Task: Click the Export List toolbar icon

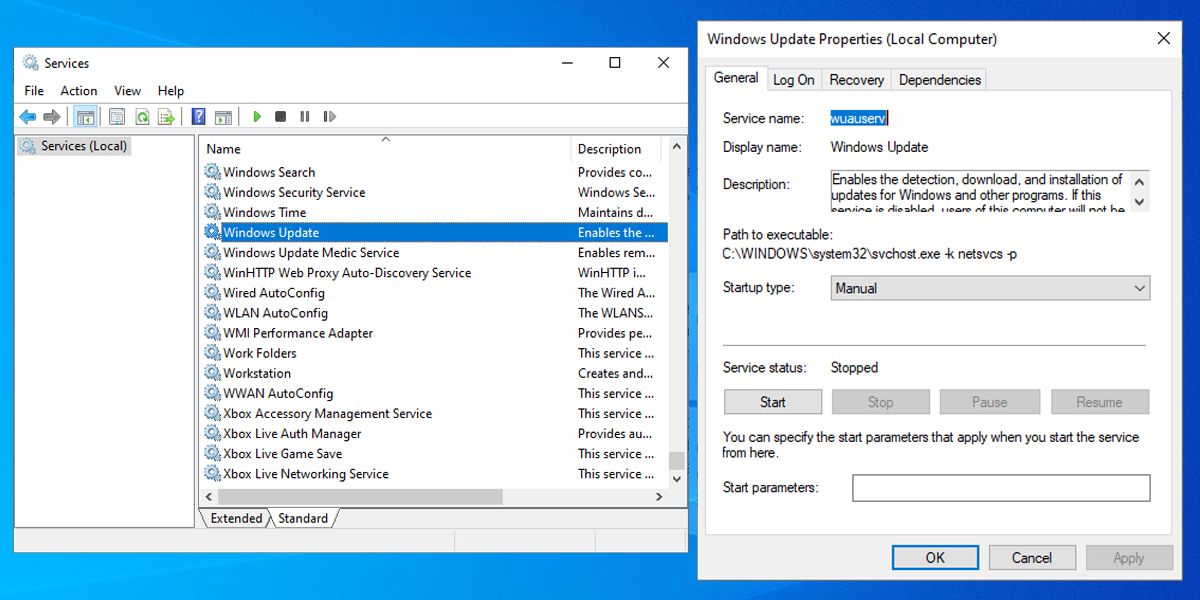Action: 166,116
